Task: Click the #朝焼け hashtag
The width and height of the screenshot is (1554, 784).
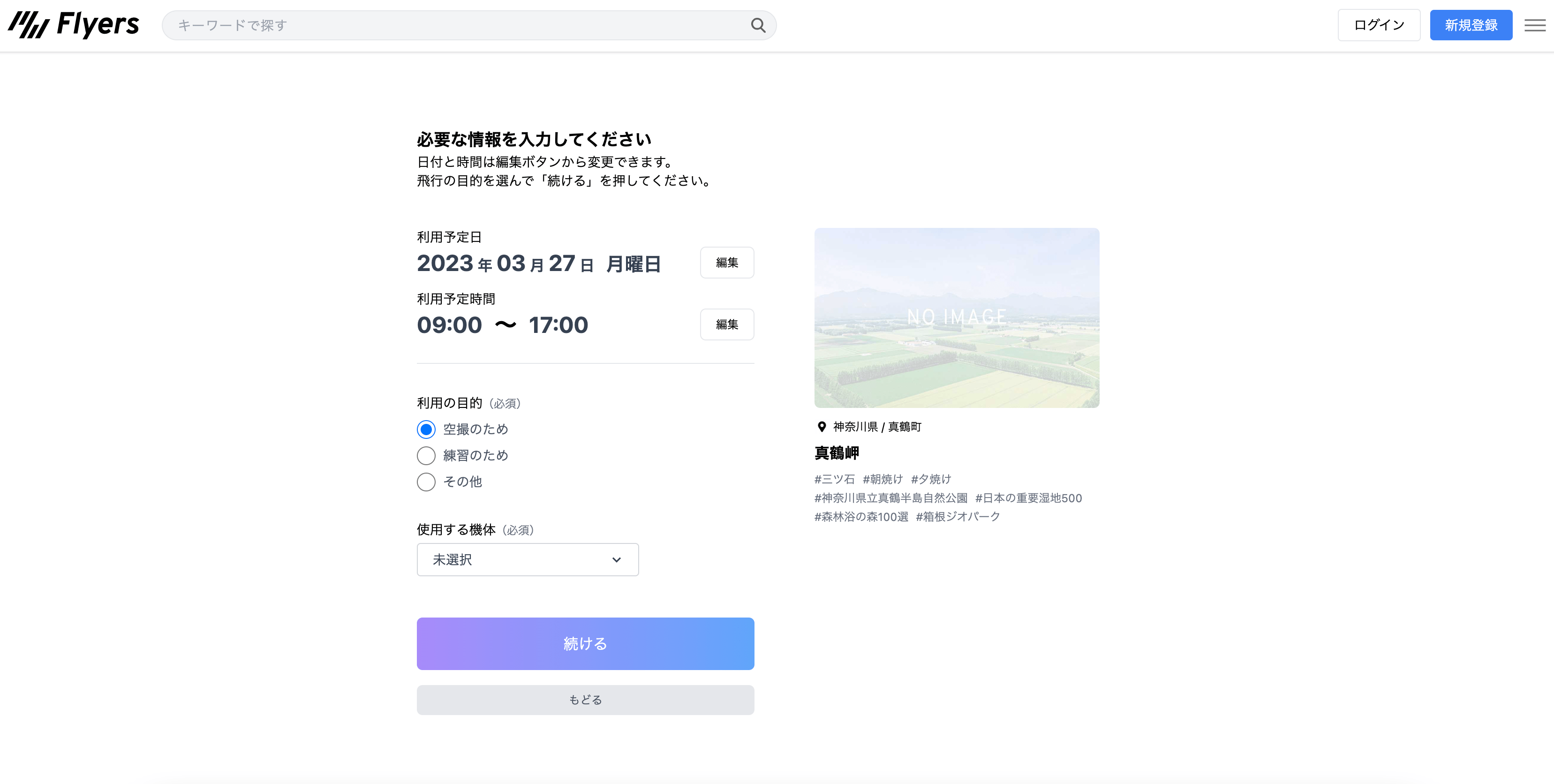Action: [x=883, y=479]
